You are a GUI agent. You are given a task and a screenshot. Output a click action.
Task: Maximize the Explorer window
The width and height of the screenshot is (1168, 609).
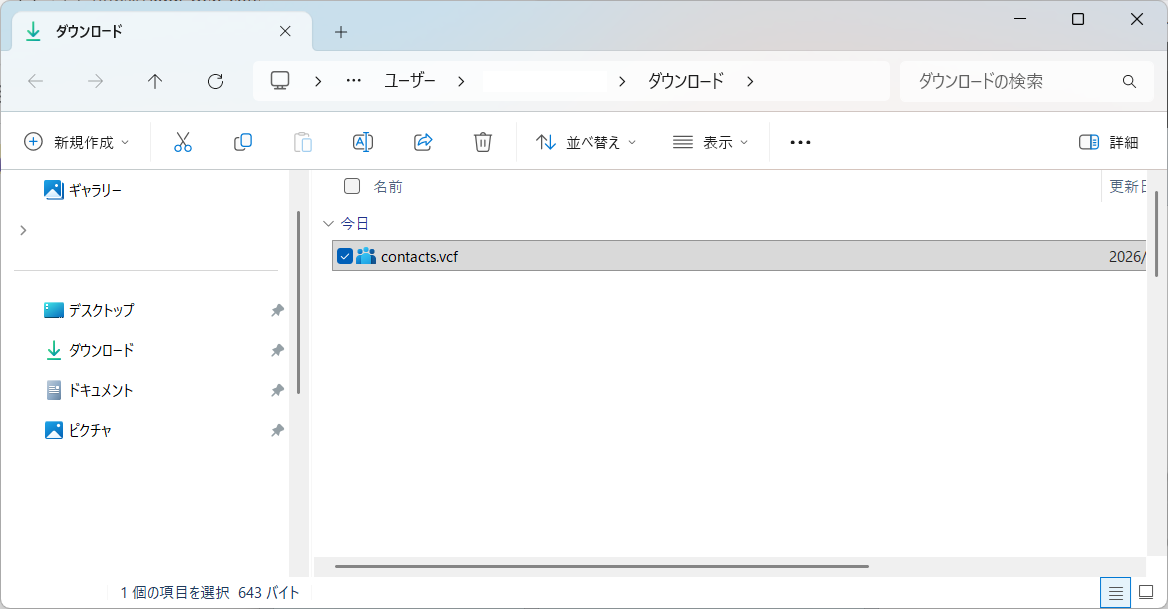pos(1078,19)
